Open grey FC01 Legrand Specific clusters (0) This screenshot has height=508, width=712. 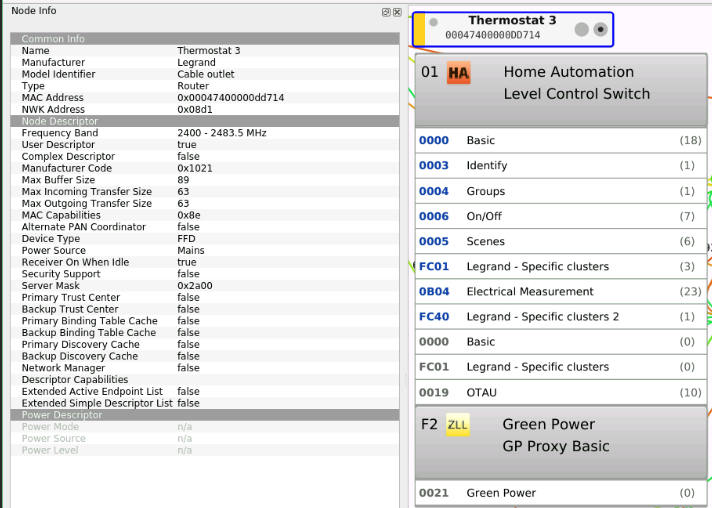tap(561, 367)
